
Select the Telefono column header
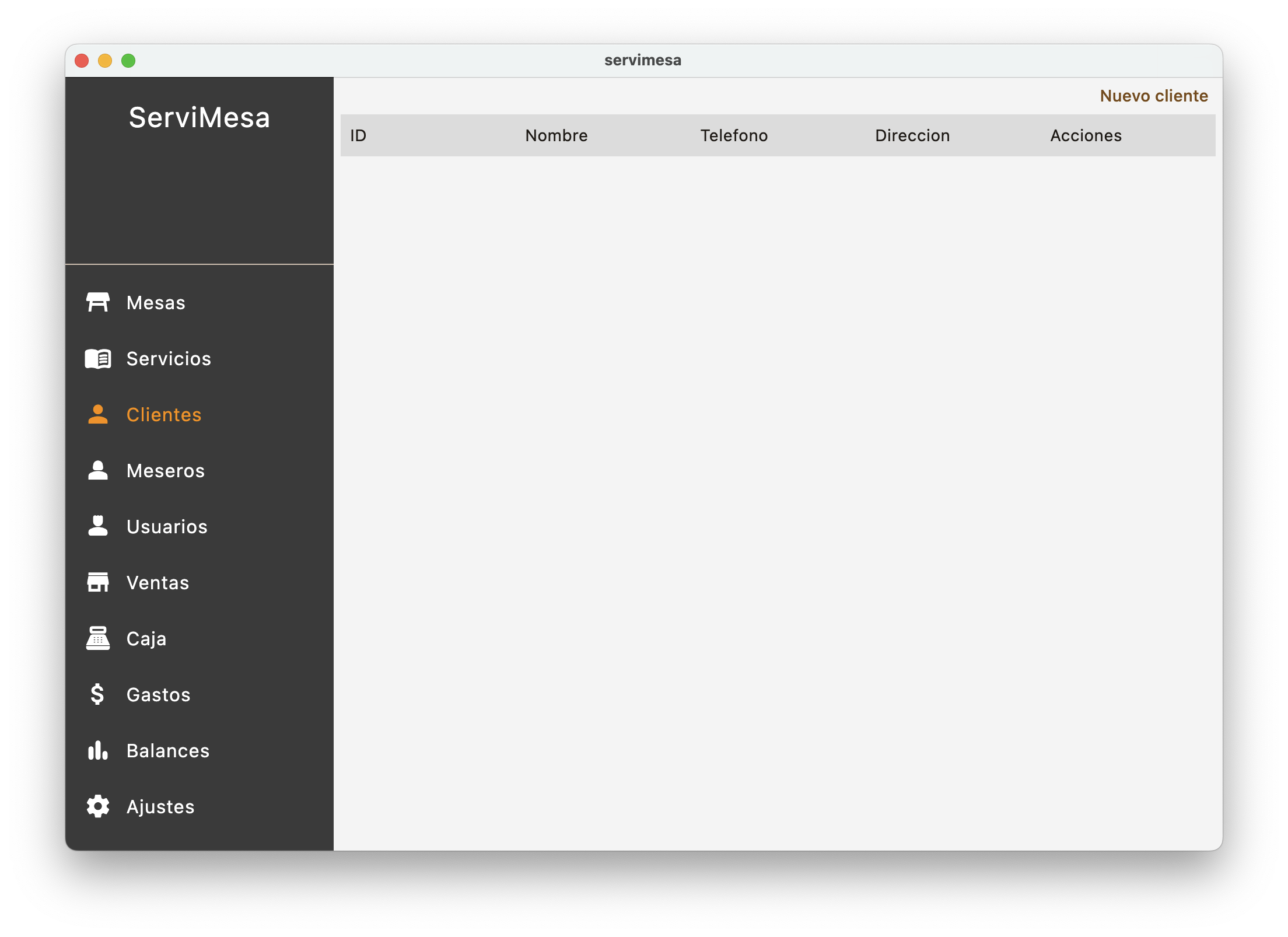[x=734, y=135]
